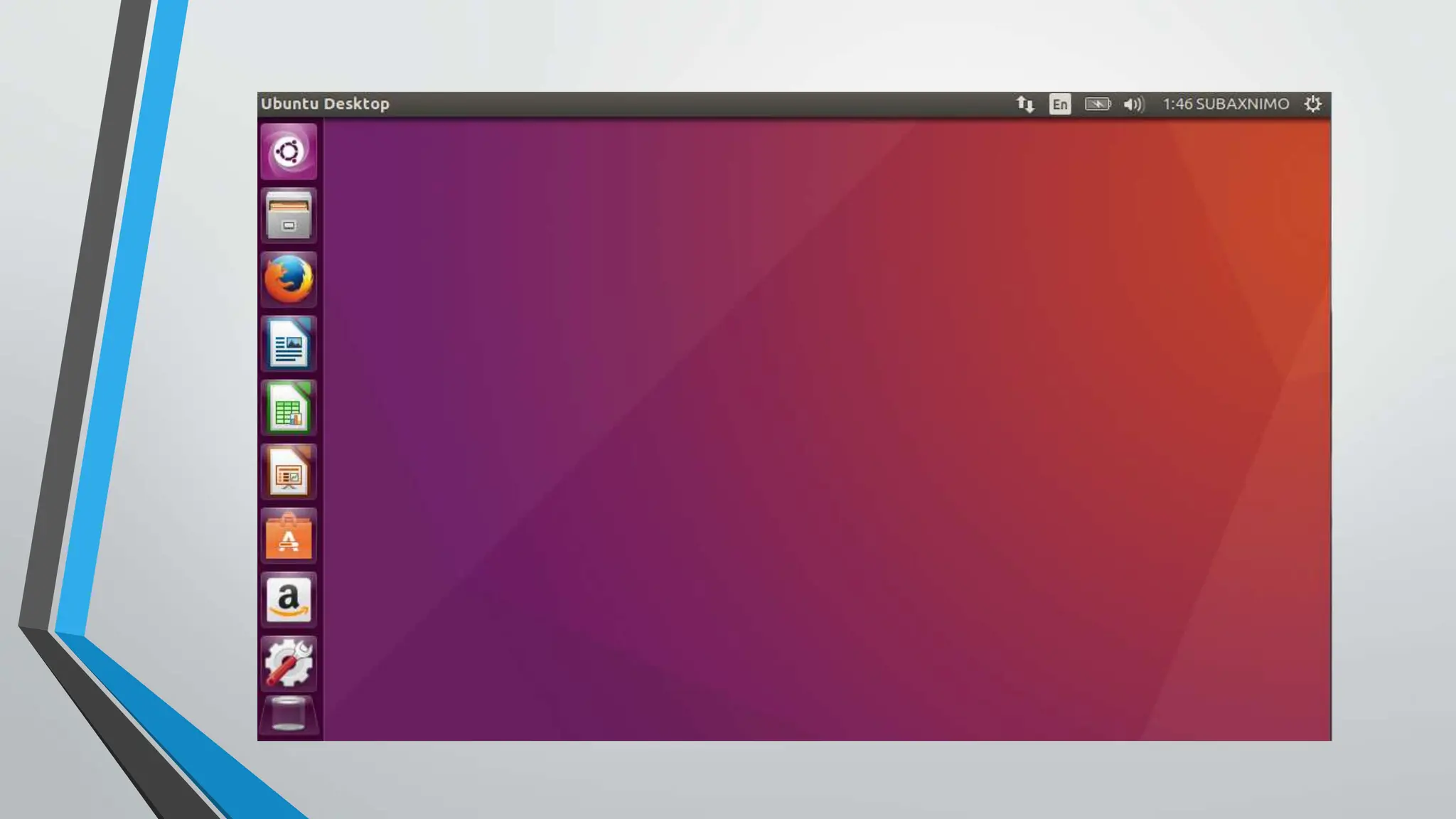Open the En keyboard language indicator
Image resolution: width=1456 pixels, height=819 pixels.
coord(1059,105)
